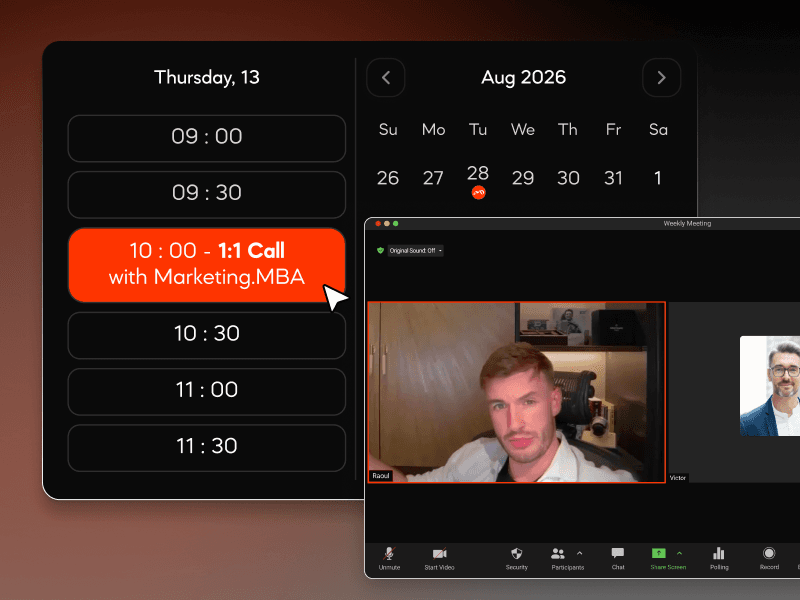Image resolution: width=800 pixels, height=600 pixels.
Task: Maximize the Weekly Meeting window
Action: coord(395,223)
